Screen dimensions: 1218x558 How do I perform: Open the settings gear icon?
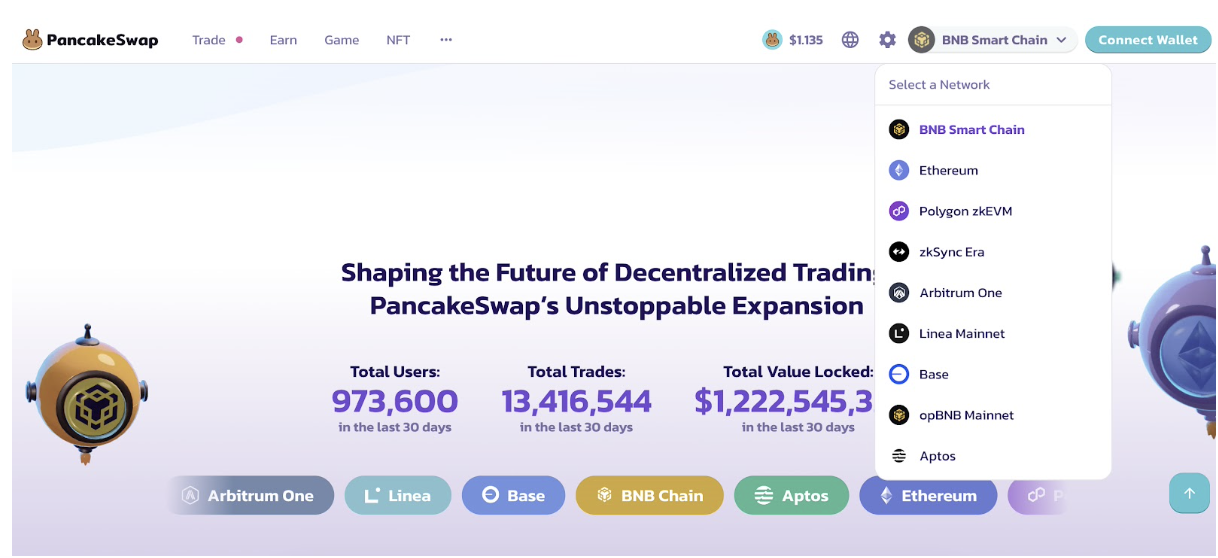pyautogui.click(x=887, y=40)
